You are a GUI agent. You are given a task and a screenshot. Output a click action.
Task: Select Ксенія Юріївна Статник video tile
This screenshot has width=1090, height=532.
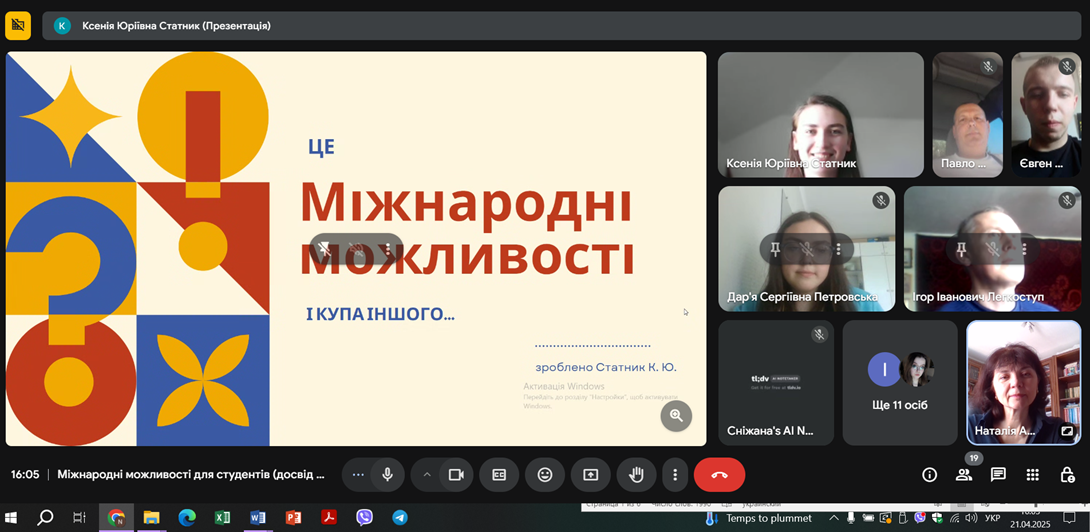820,115
